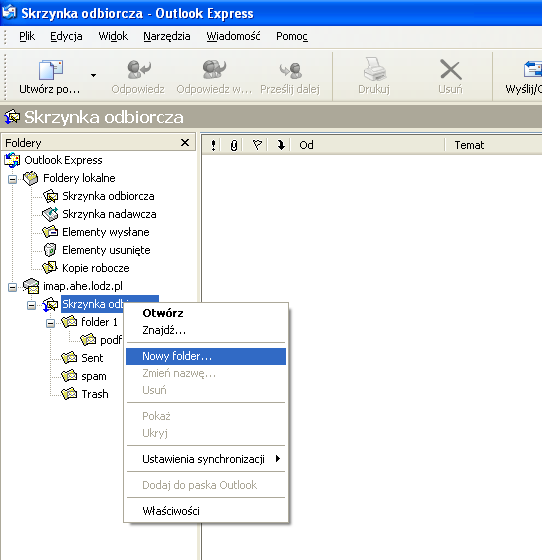Open the Pomoc menu
The image size is (542, 560).
pyautogui.click(x=292, y=36)
